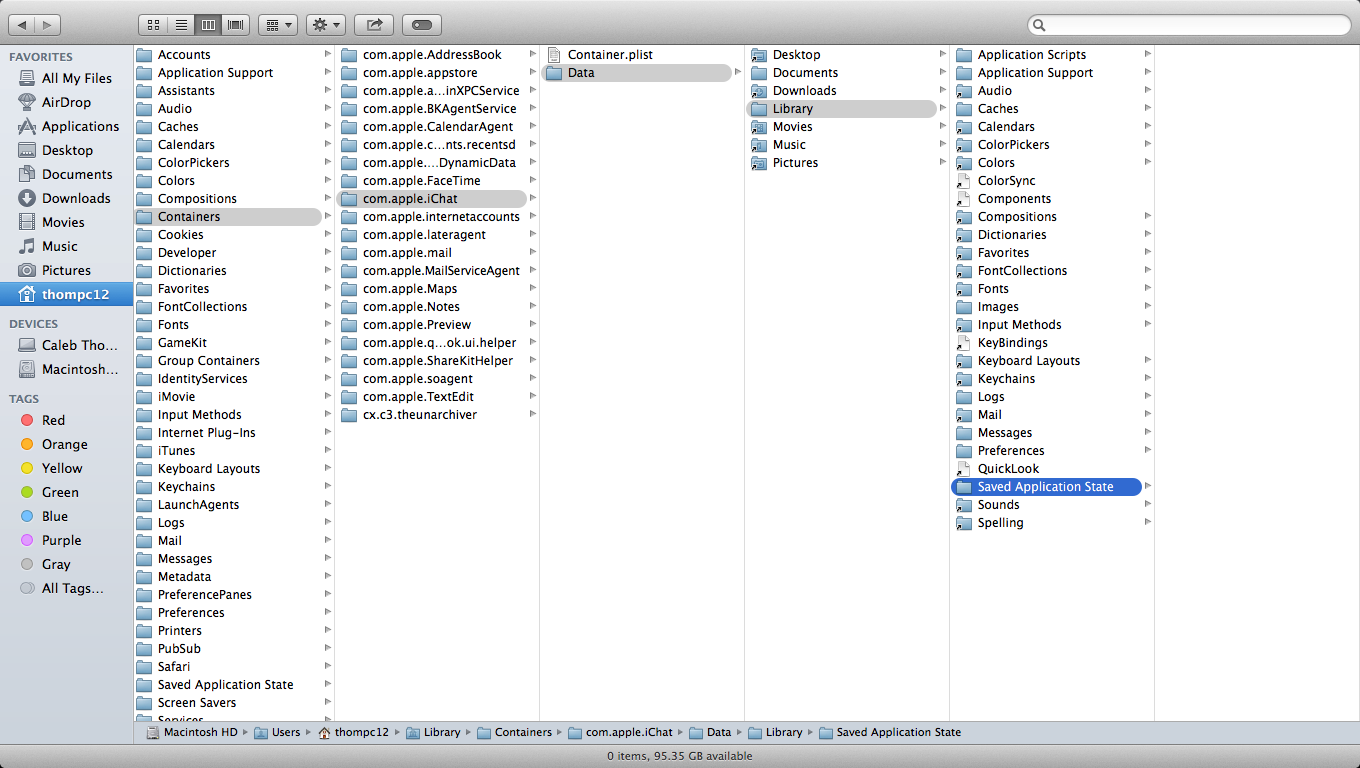The width and height of the screenshot is (1360, 768).
Task: Click the Edit Tags toolbar icon
Action: 422,24
